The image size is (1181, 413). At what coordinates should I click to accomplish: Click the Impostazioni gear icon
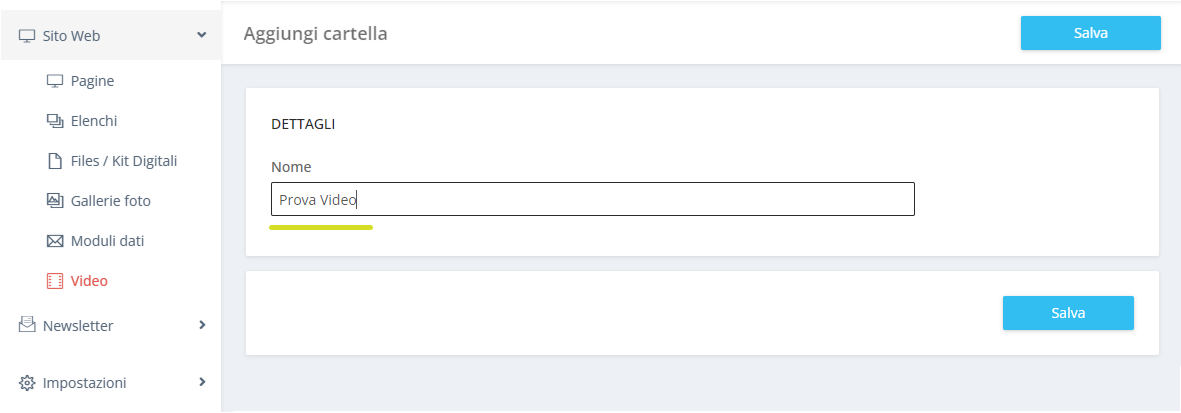pyautogui.click(x=27, y=383)
